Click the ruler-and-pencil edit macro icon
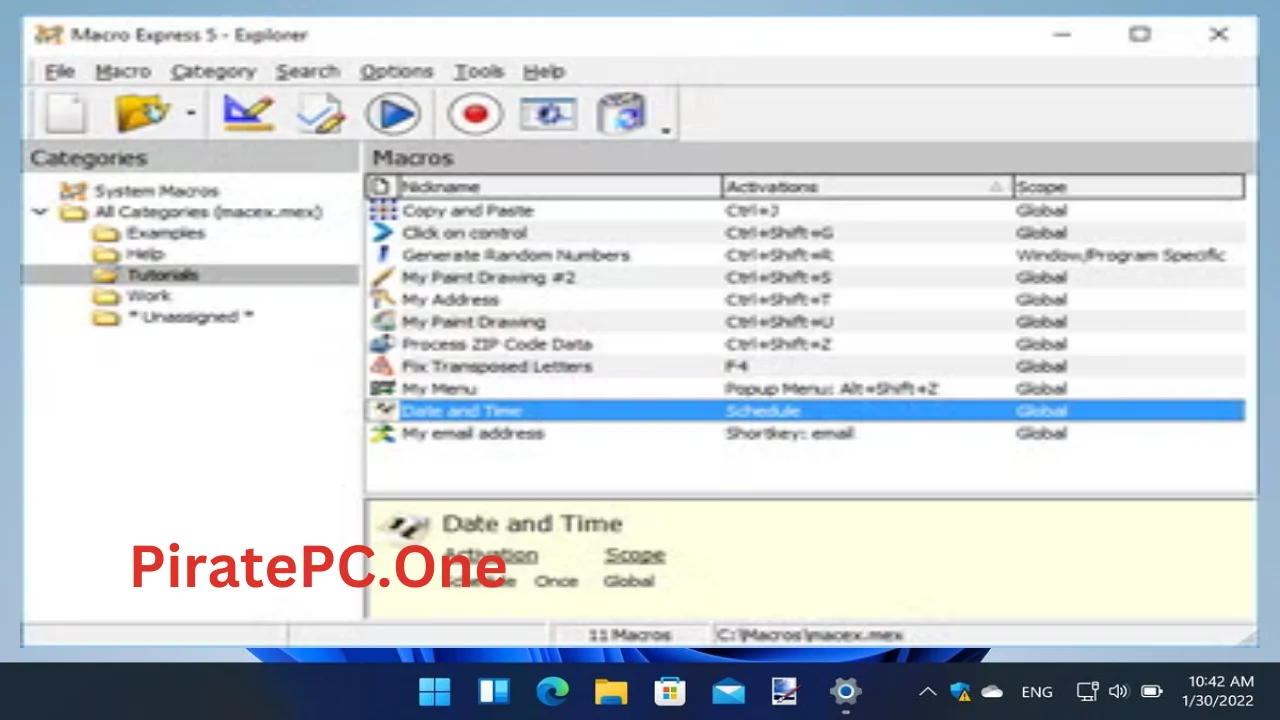Image resolution: width=1280 pixels, height=720 pixels. tap(248, 113)
